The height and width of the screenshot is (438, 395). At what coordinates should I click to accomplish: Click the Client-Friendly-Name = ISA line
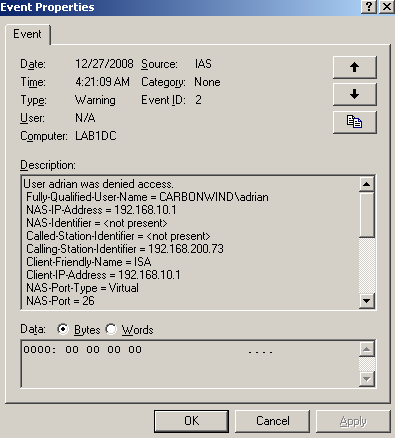pyautogui.click(x=89, y=262)
